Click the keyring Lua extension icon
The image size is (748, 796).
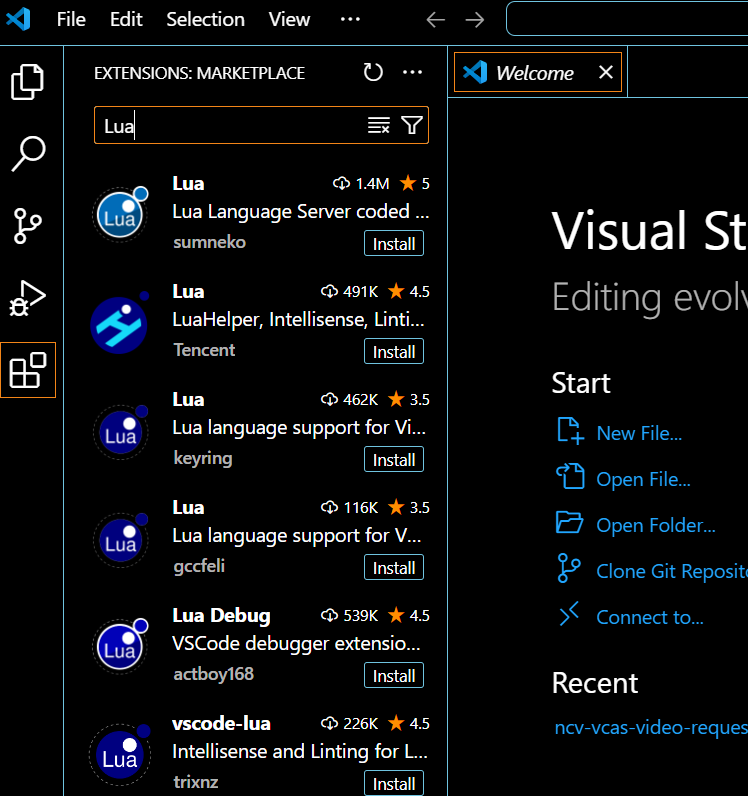tap(120, 433)
